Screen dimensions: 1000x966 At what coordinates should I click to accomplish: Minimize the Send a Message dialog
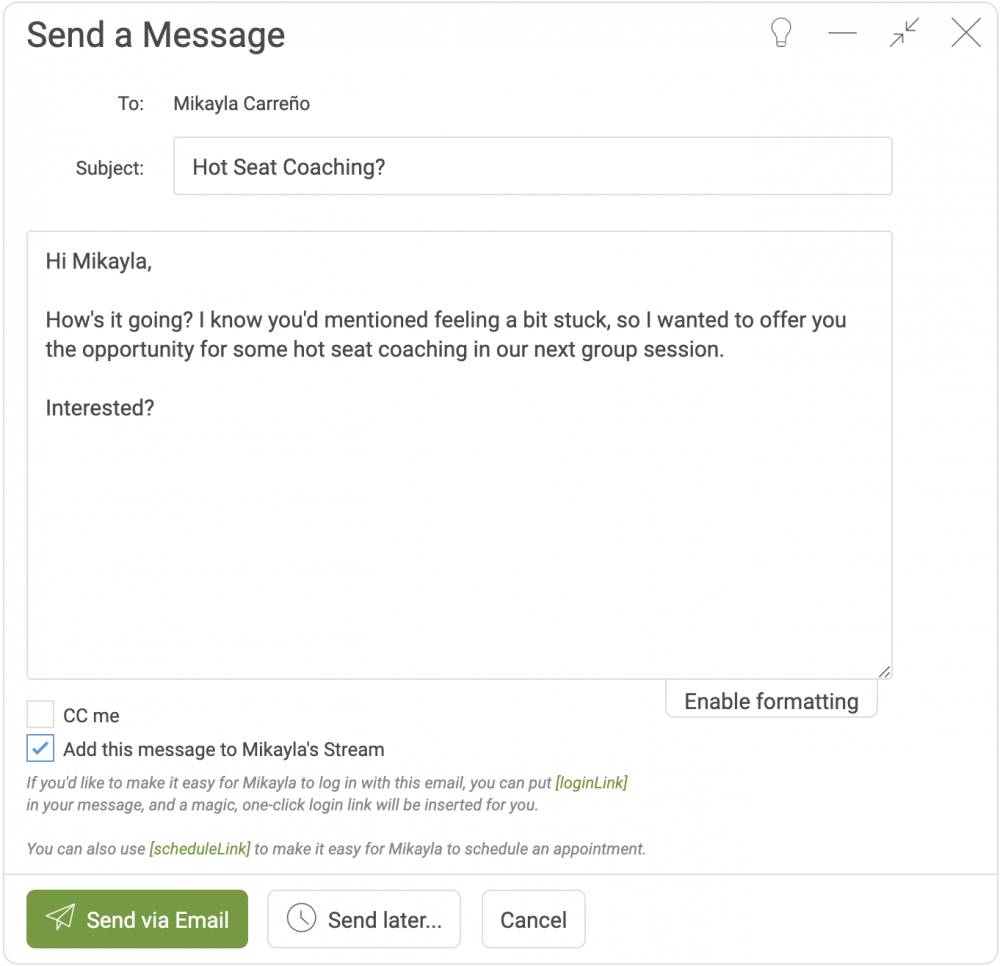(842, 33)
